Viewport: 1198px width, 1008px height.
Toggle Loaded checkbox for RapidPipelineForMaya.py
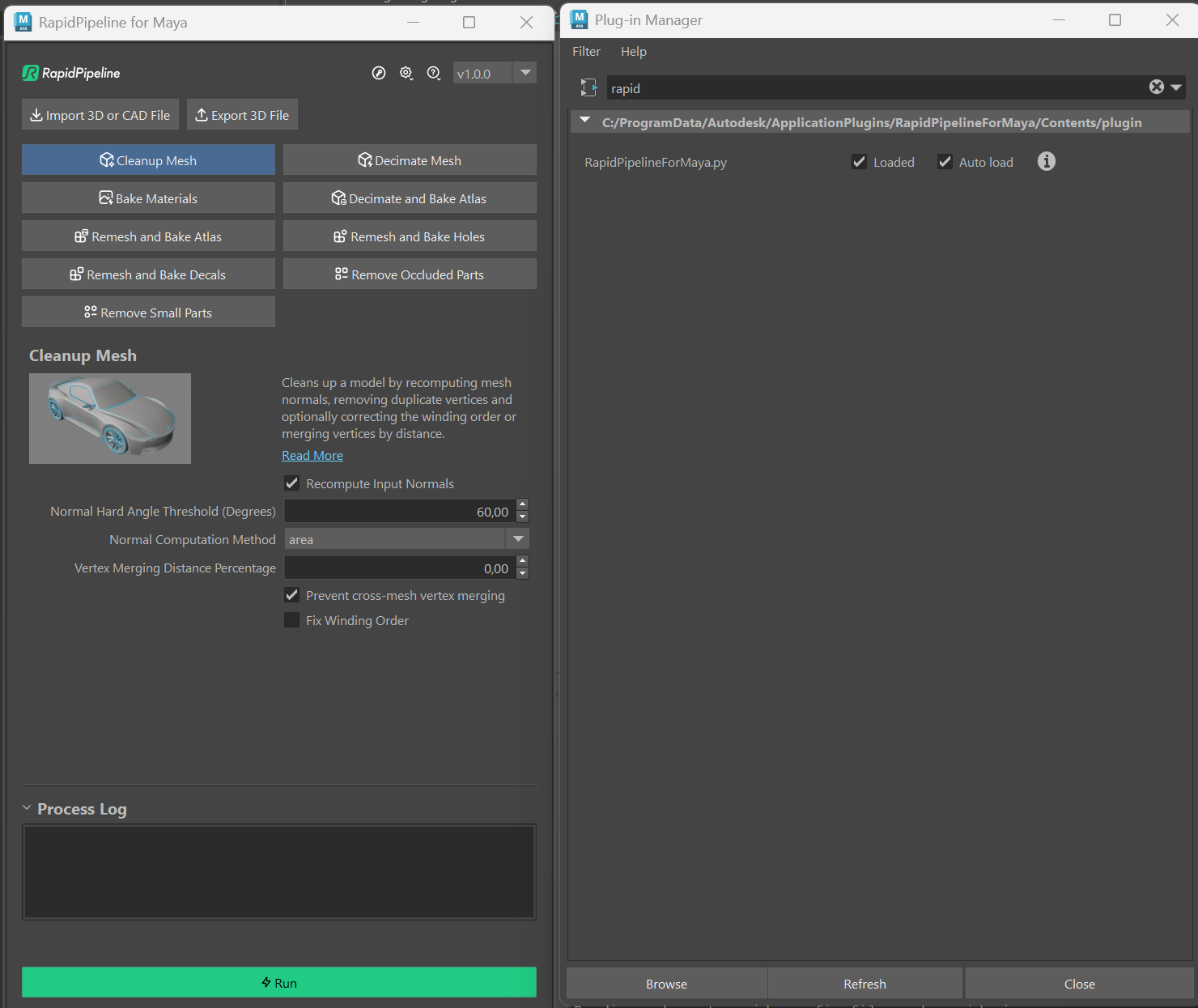point(860,162)
